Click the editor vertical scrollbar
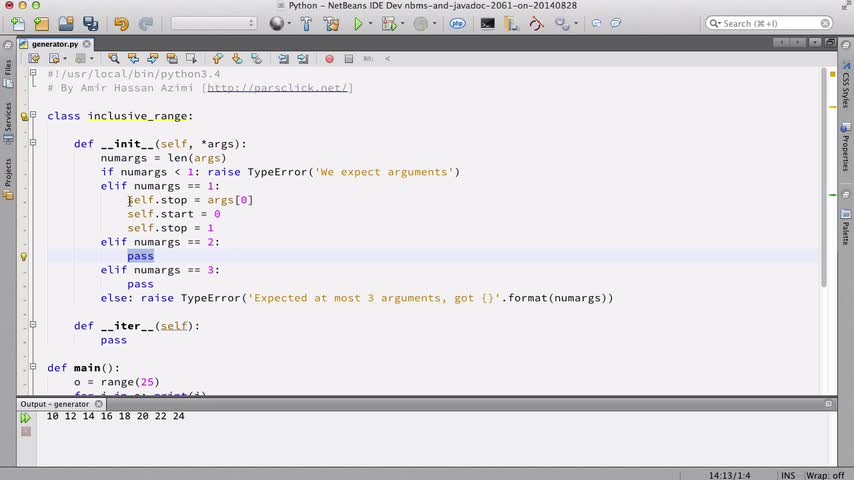The width and height of the screenshot is (854, 480). point(824,178)
